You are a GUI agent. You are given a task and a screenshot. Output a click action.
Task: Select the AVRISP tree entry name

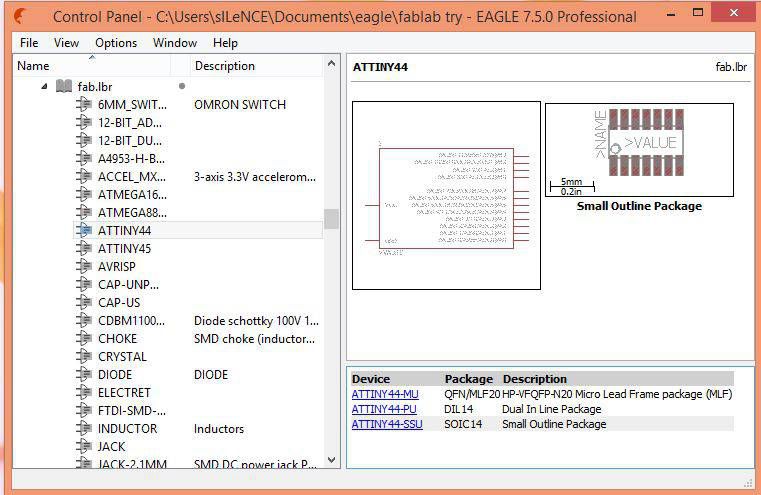[x=116, y=266]
